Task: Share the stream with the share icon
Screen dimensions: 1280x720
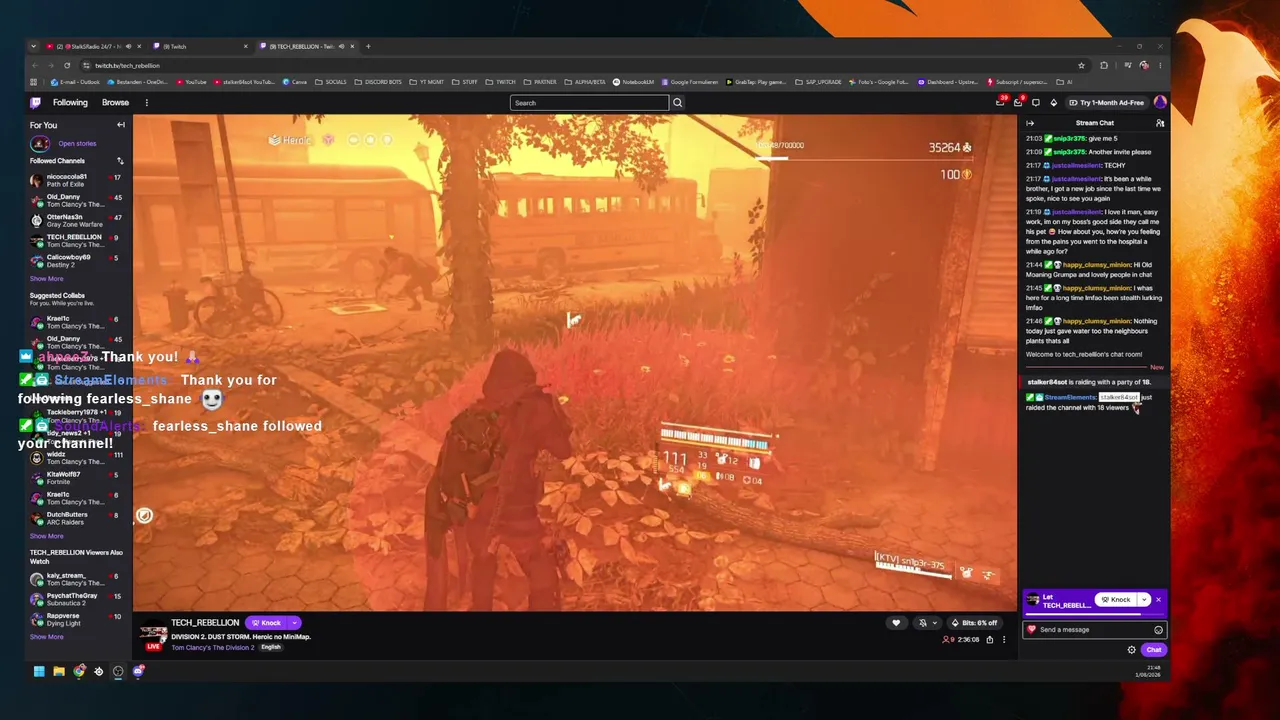Action: coord(990,640)
